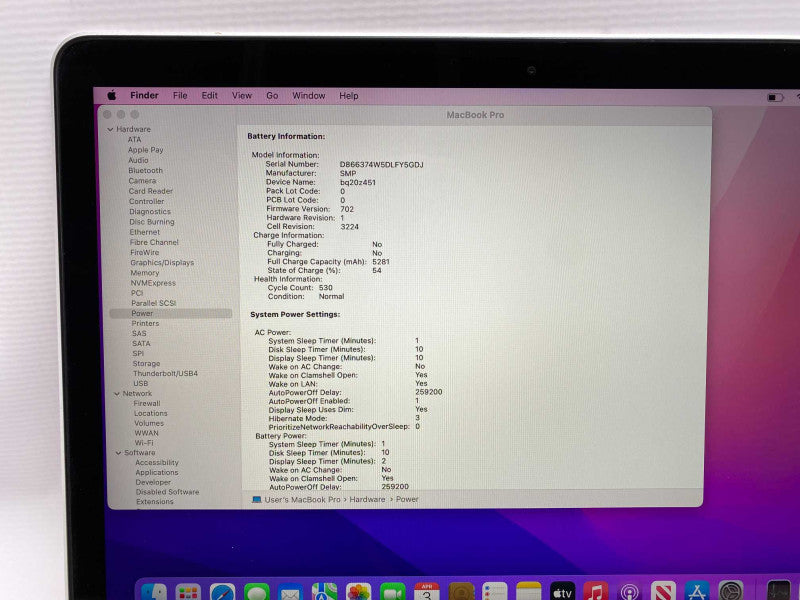The width and height of the screenshot is (800, 600).
Task: Click the battery serial number value
Action: click(382, 165)
